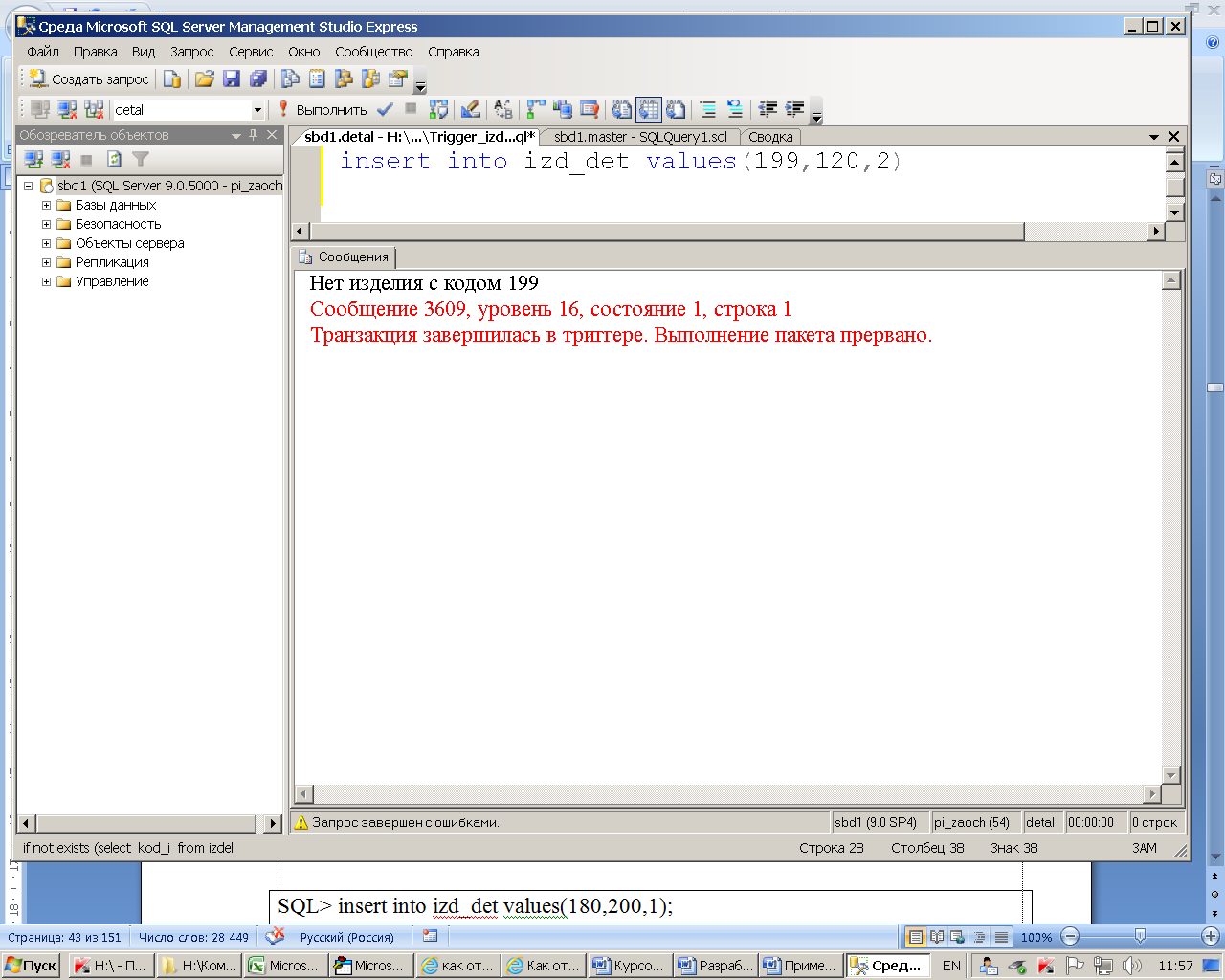Save the current query with floppy icon
This screenshot has height=980, width=1225.
(x=231, y=79)
